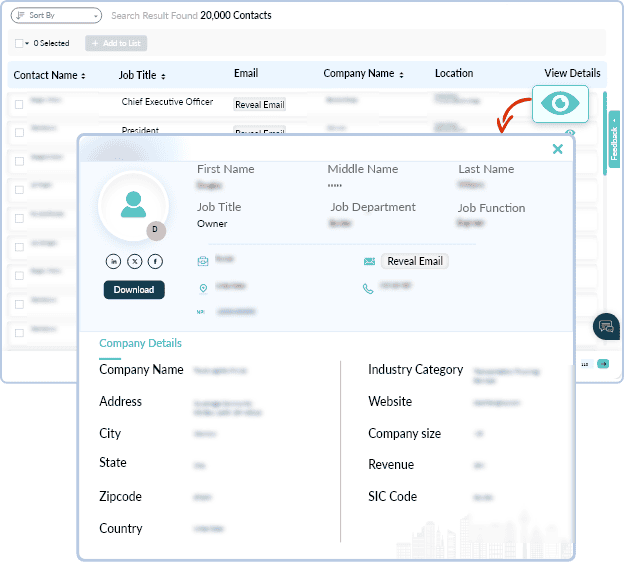
Task: Click the SIC Code label
Action: 392,497
